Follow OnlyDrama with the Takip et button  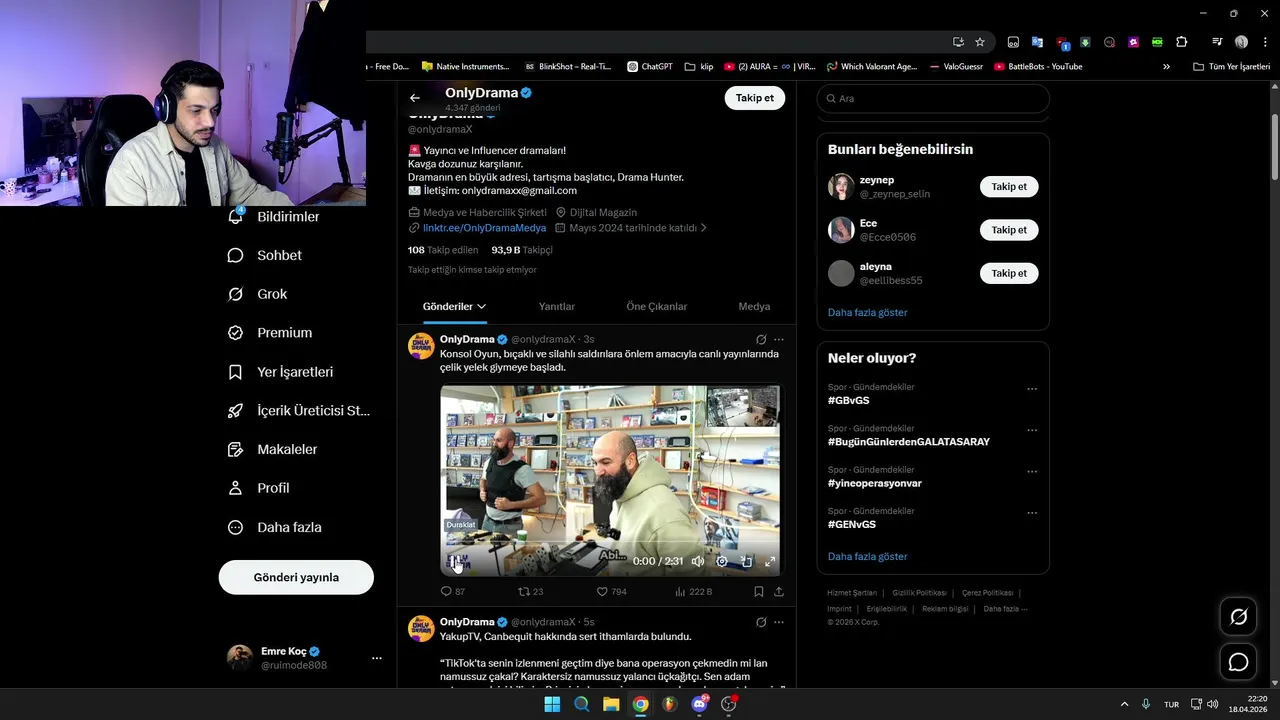pos(754,98)
